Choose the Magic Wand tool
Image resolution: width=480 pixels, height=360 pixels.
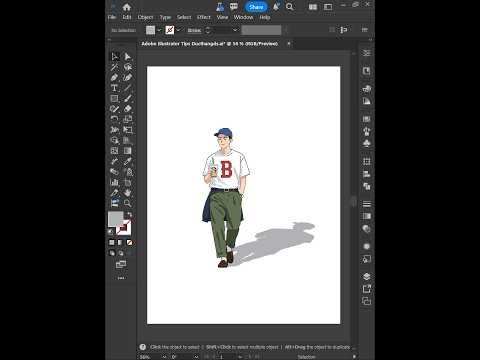[114, 67]
